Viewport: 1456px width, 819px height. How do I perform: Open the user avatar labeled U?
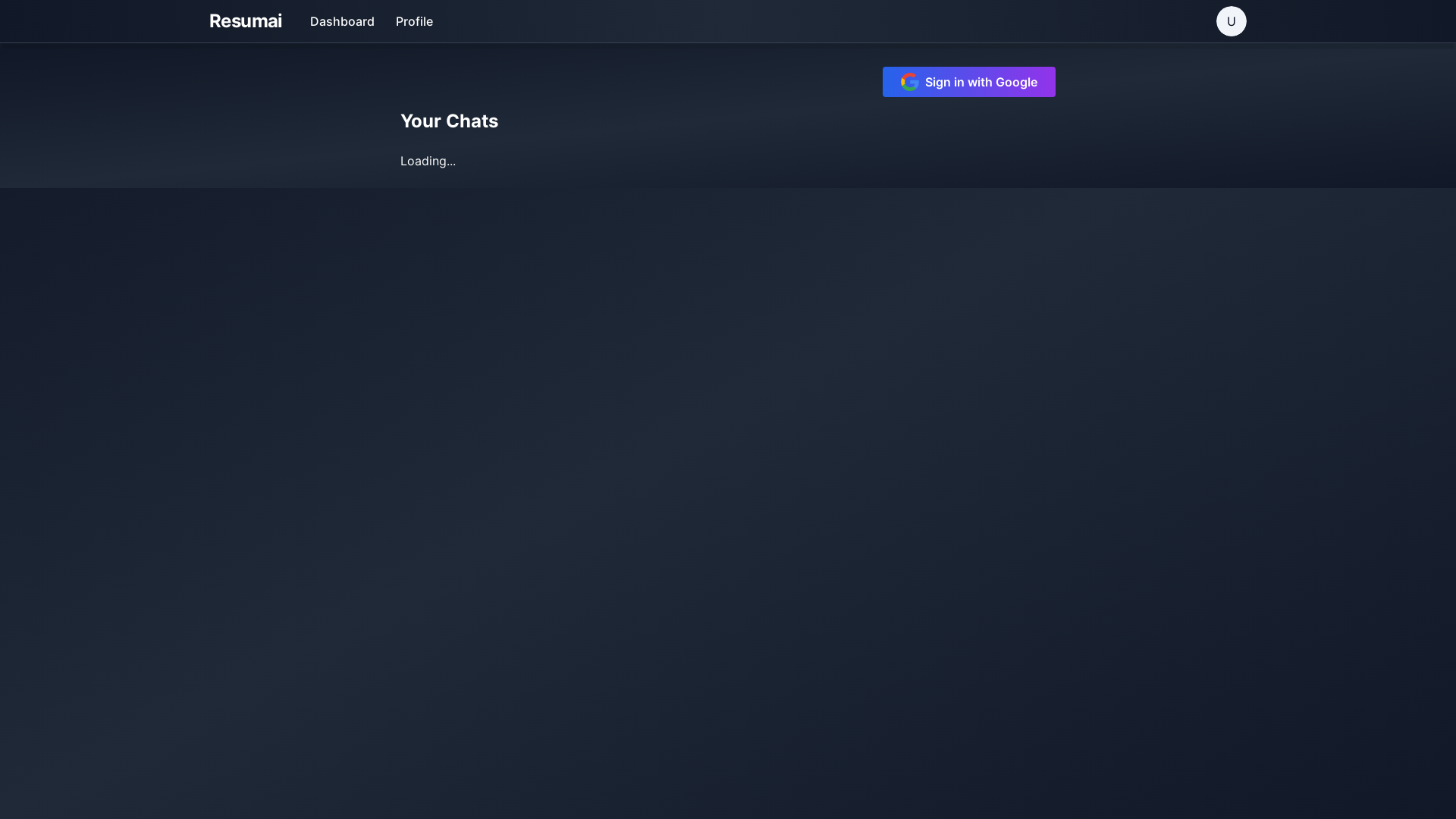(x=1231, y=21)
